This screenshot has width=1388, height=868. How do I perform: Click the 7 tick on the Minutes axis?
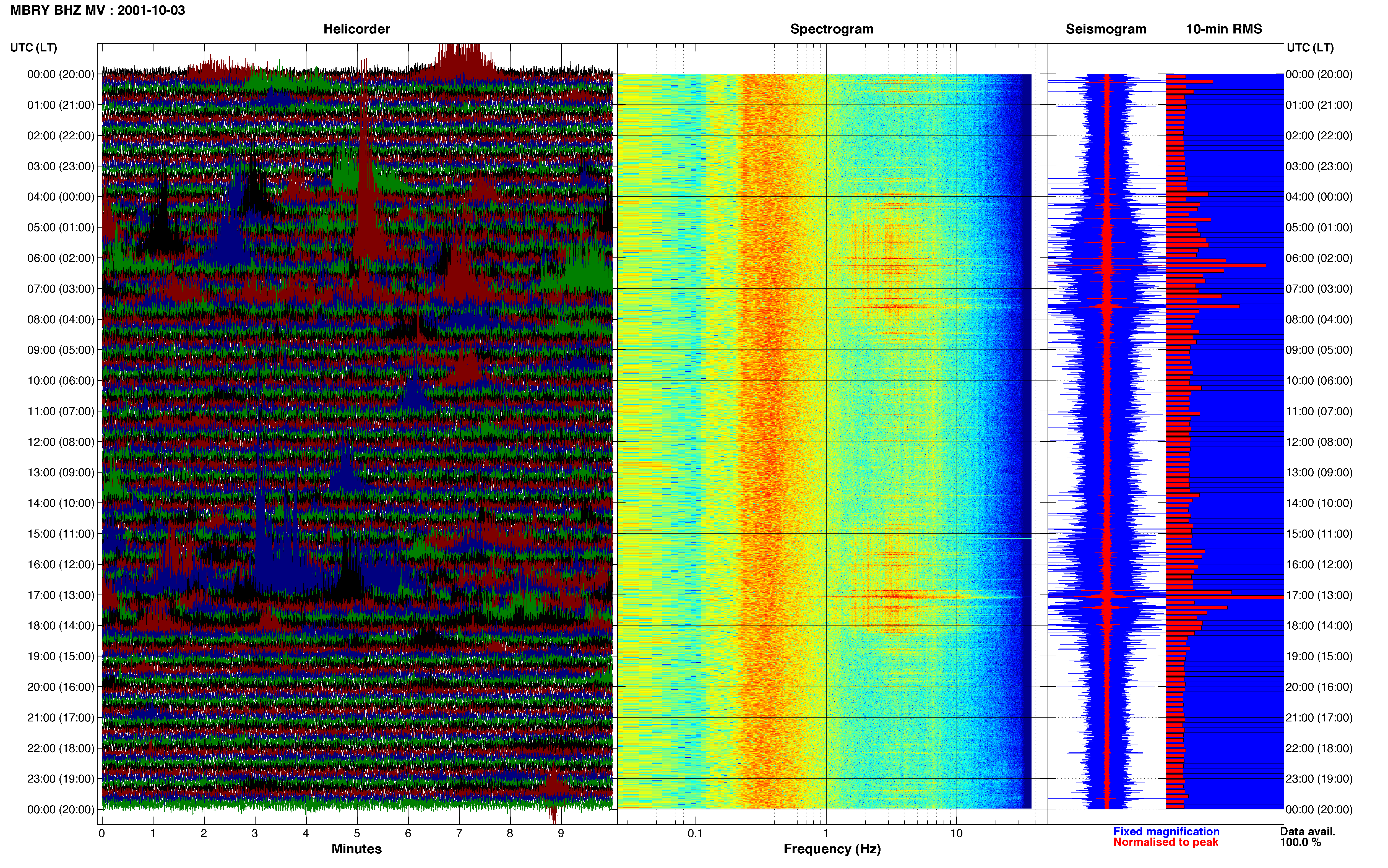[459, 833]
